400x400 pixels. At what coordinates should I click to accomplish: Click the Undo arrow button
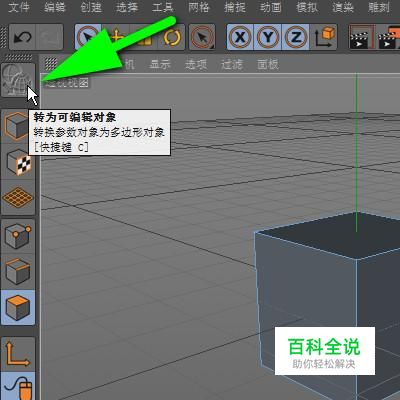coord(23,37)
